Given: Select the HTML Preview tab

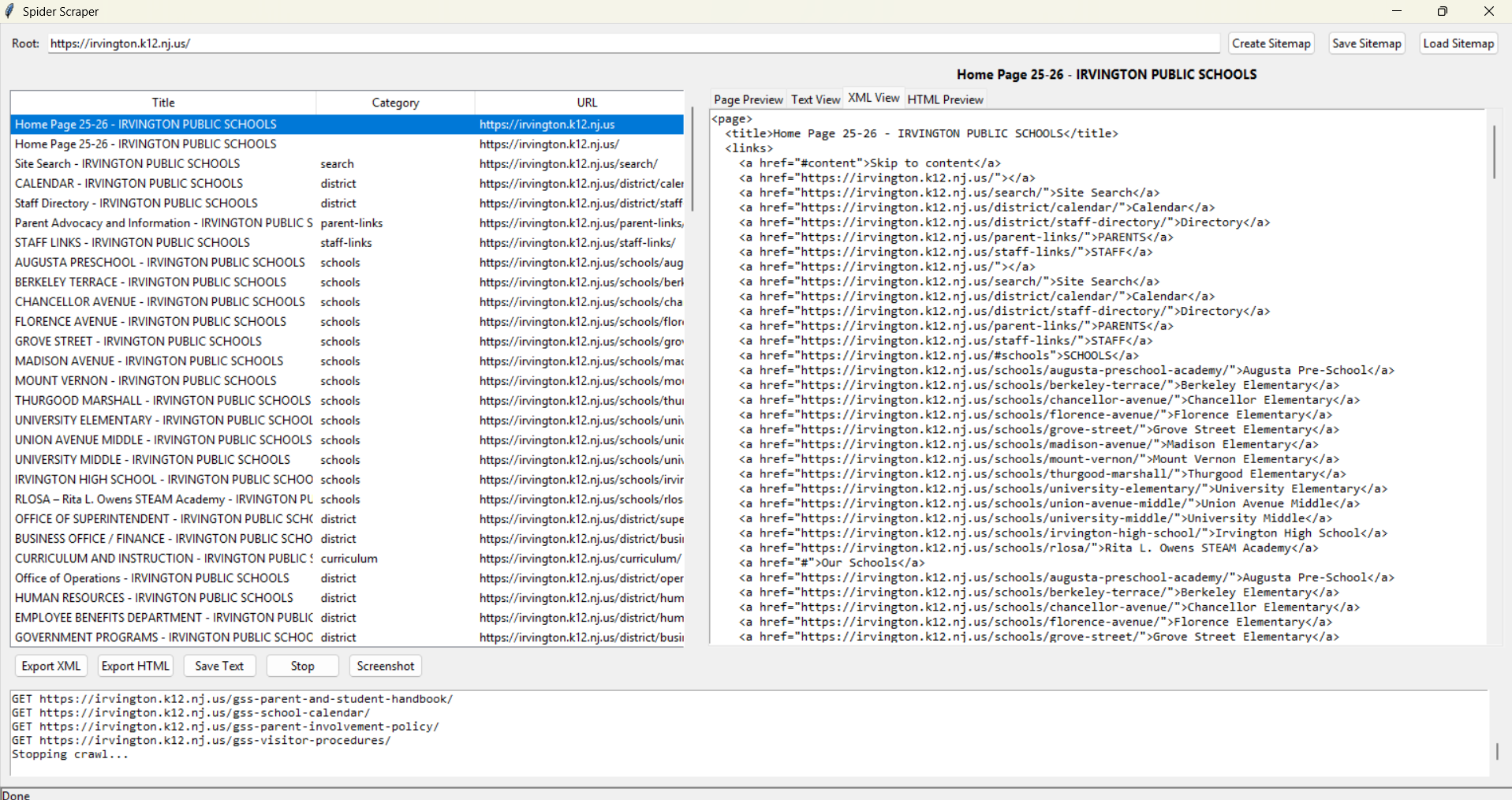Looking at the screenshot, I should point(945,99).
